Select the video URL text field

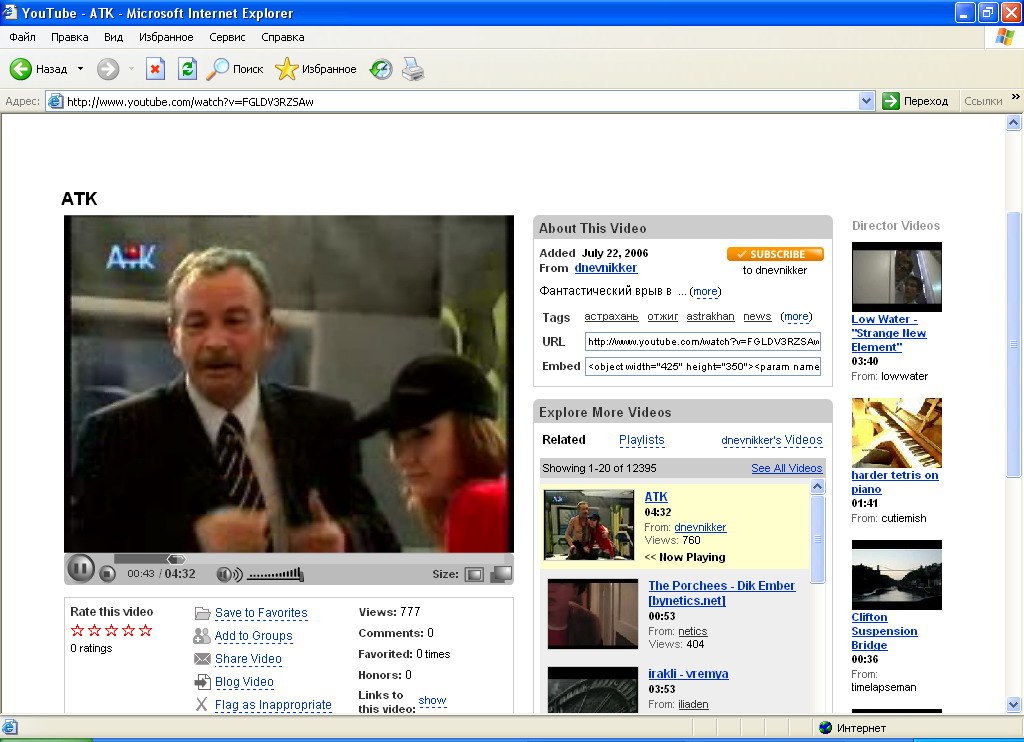[703, 342]
